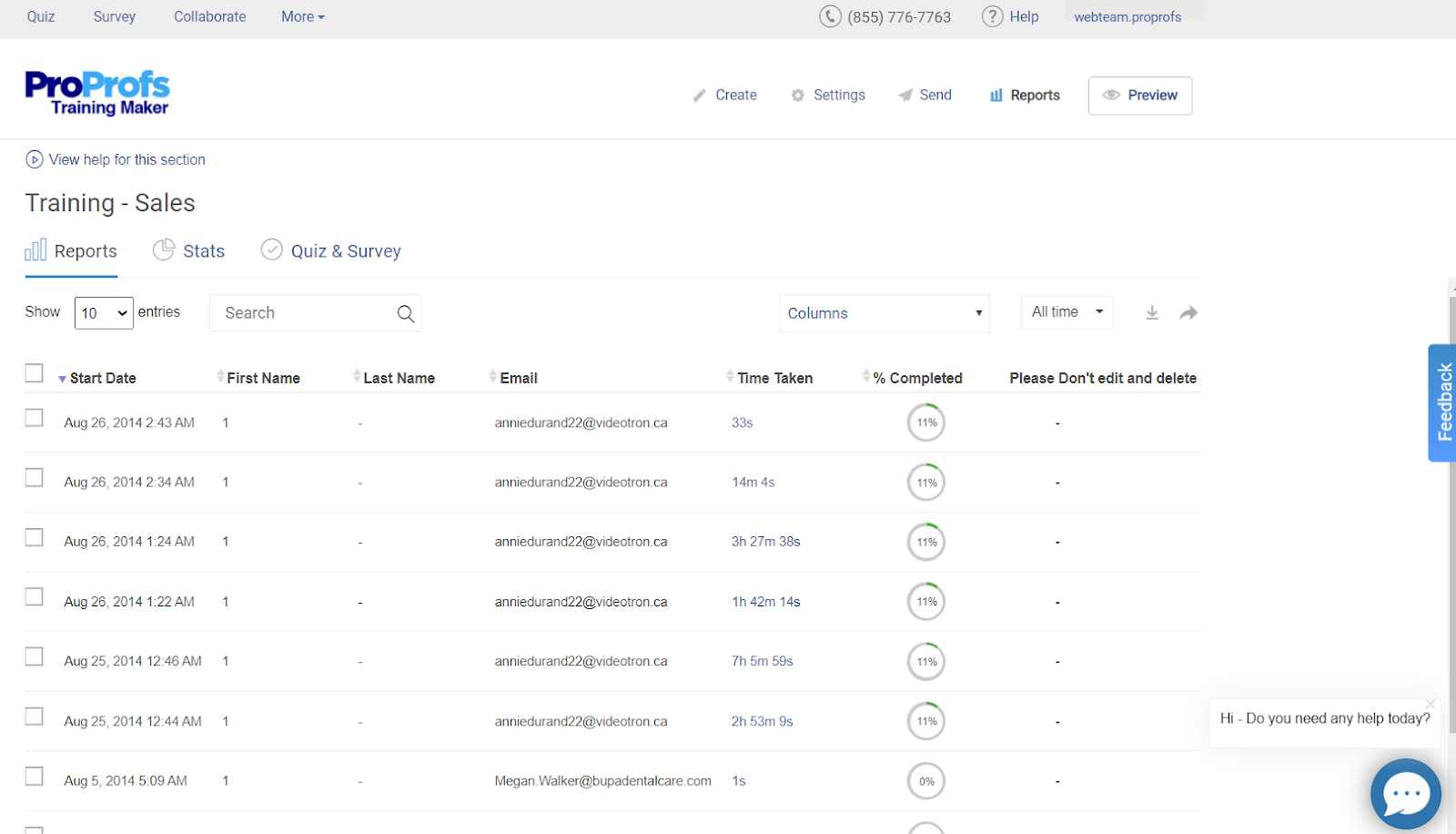The width and height of the screenshot is (1456, 834).
Task: Check the Aug 26, 2014 1:22 AM row
Action: [x=34, y=596]
